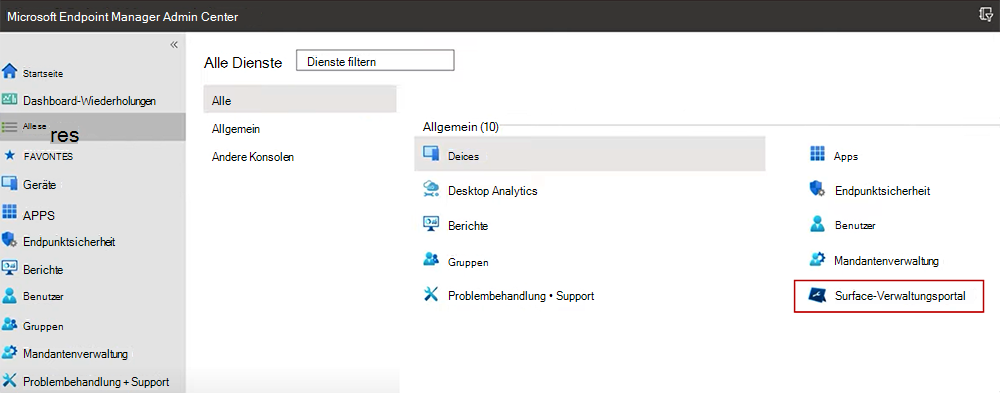Click the Mandantenverwaltung icon in sidebar
The image size is (1000, 393).
9,352
